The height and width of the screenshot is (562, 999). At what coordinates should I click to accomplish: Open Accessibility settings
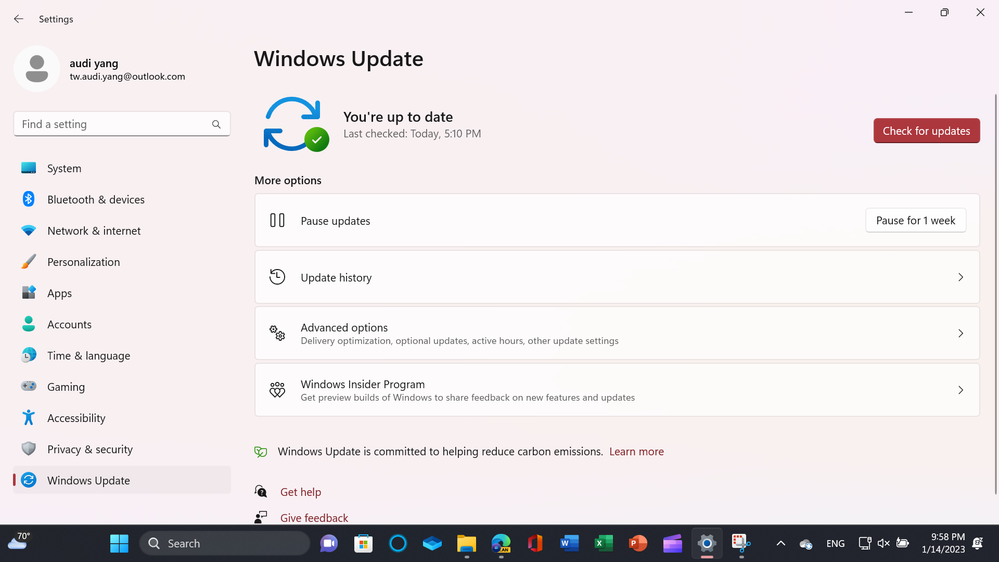tap(122, 418)
